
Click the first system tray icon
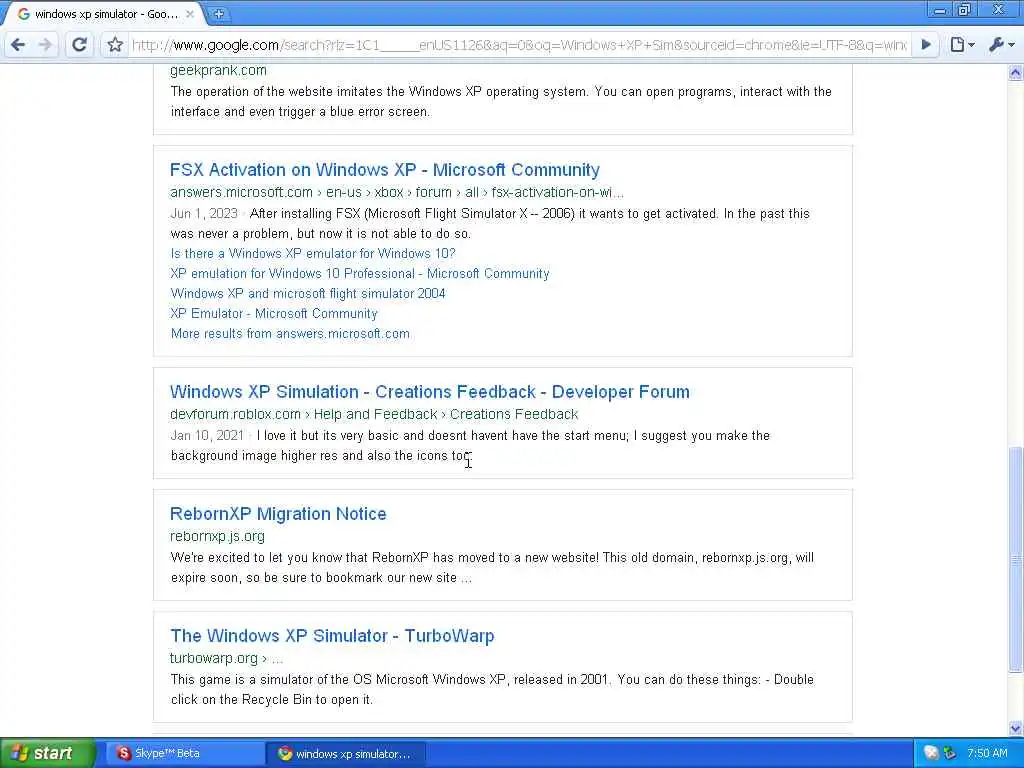click(931, 753)
